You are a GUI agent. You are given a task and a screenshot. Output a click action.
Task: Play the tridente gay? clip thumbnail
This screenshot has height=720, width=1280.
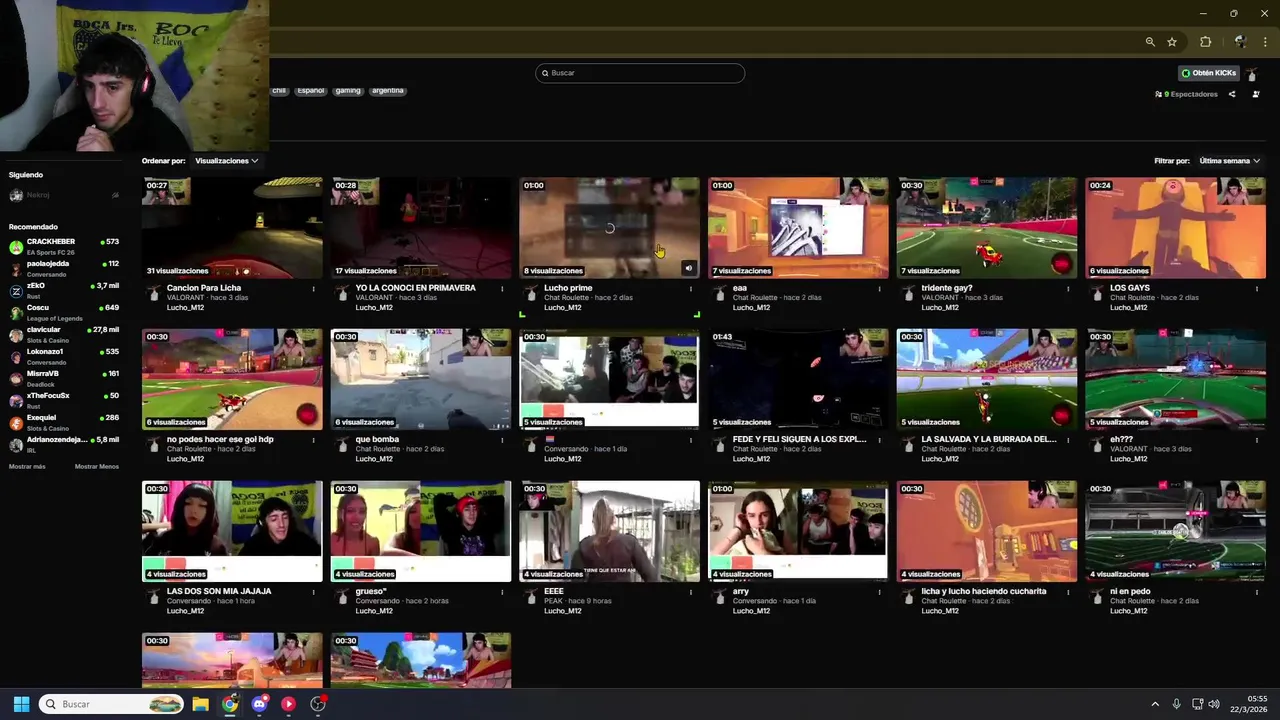point(987,228)
